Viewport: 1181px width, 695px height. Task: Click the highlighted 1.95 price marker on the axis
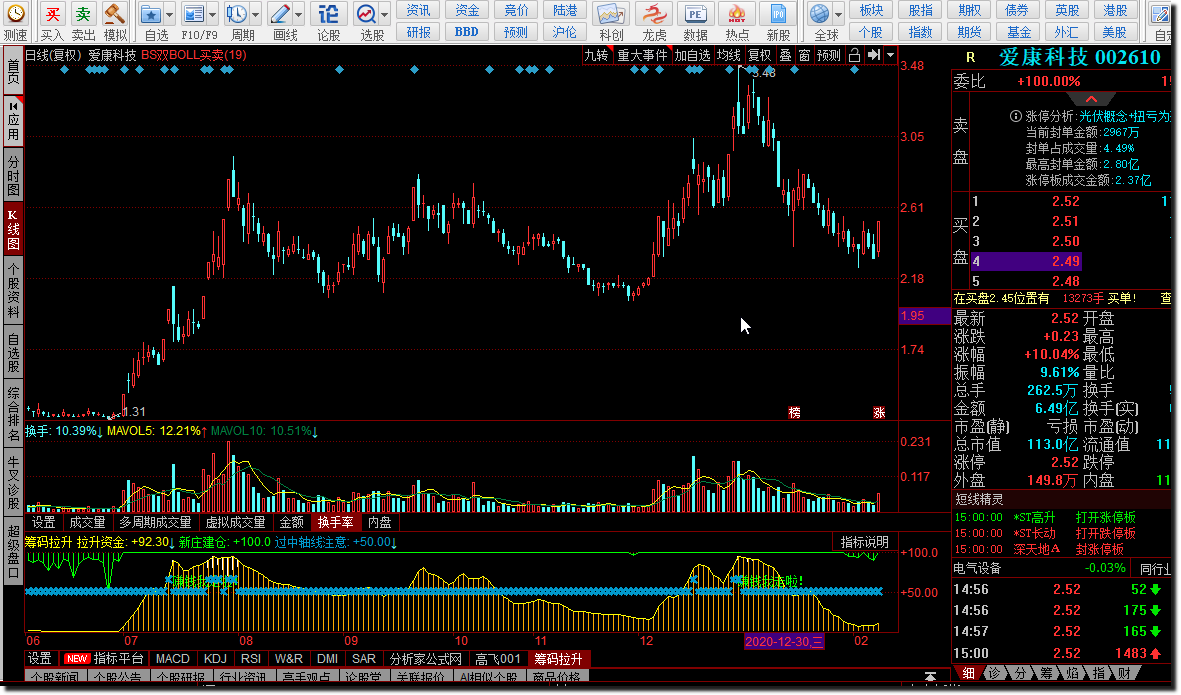925,315
